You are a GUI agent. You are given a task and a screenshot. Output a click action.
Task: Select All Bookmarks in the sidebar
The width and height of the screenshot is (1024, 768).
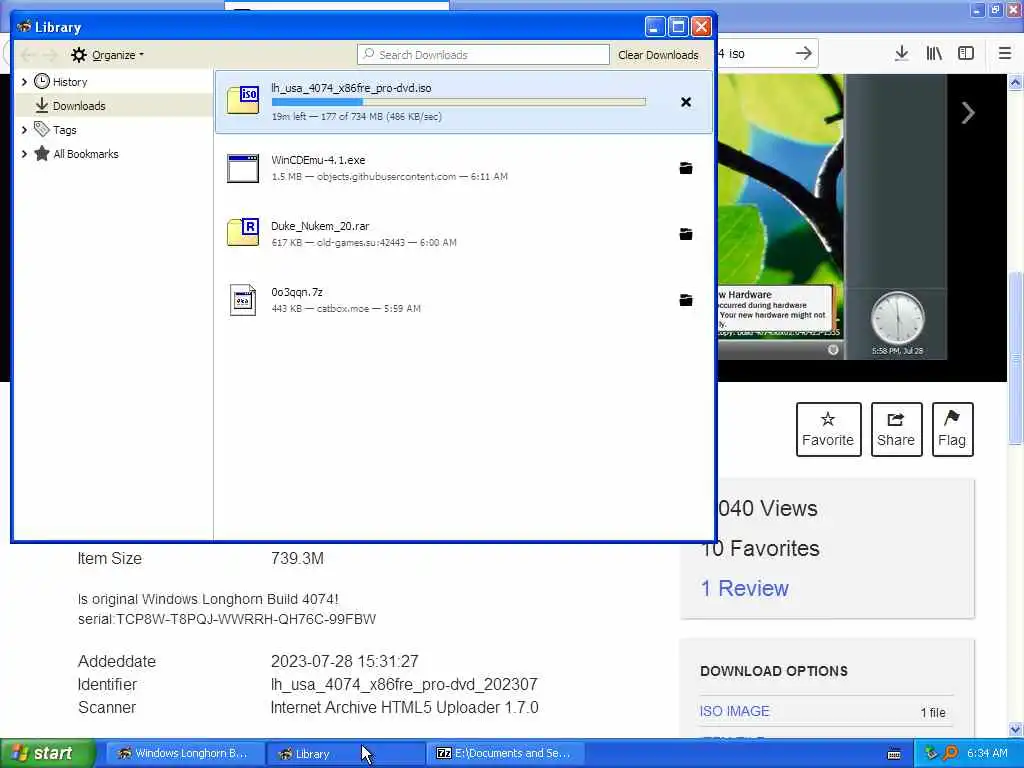[x=86, y=154]
